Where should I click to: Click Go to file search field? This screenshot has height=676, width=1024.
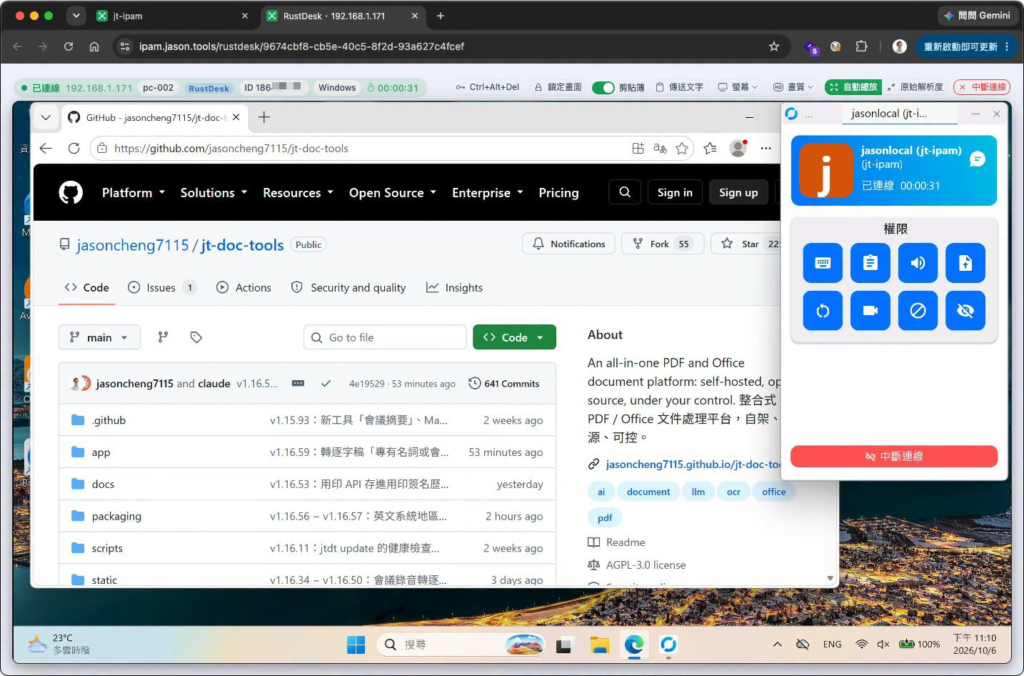385,337
